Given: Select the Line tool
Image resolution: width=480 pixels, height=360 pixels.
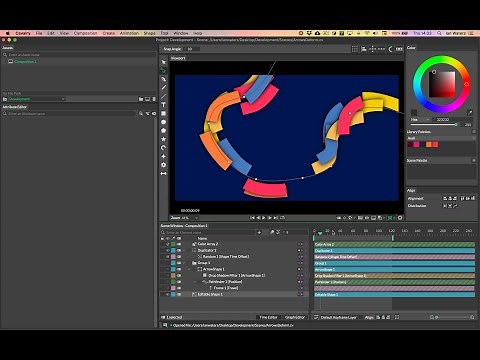Looking at the screenshot, I should pos(163,96).
